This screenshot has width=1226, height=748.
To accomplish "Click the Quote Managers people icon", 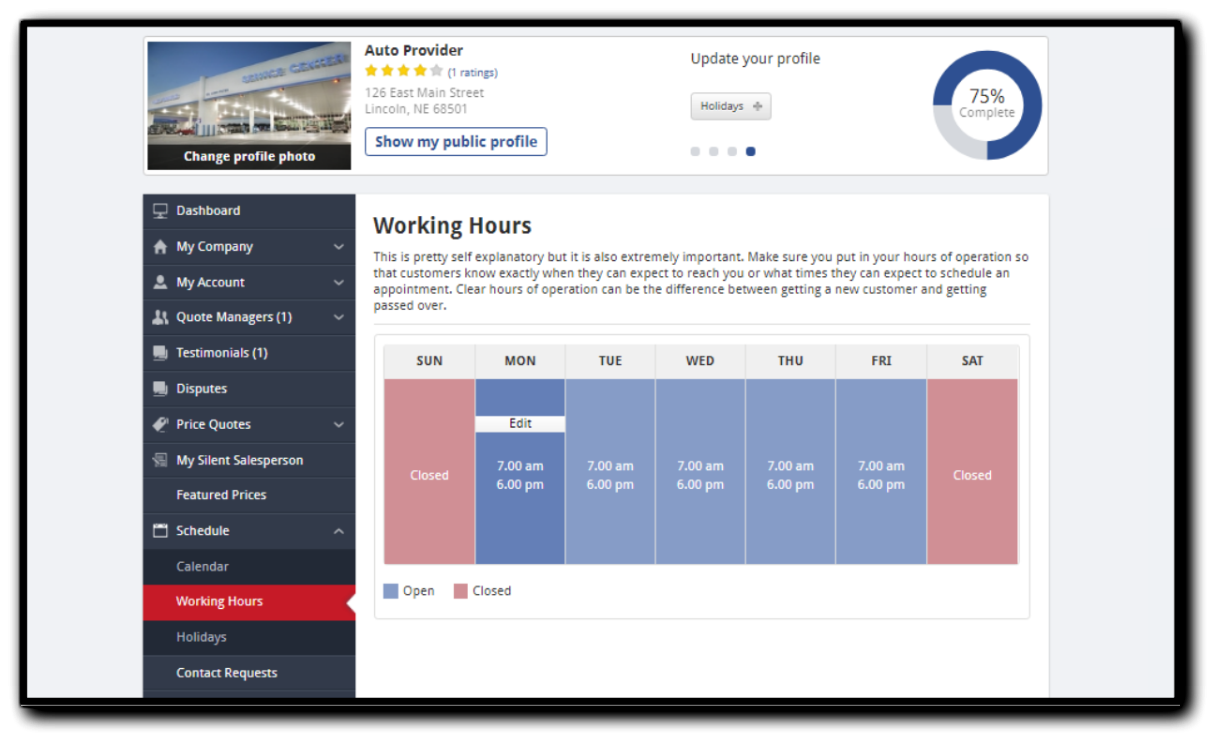I will coord(160,318).
